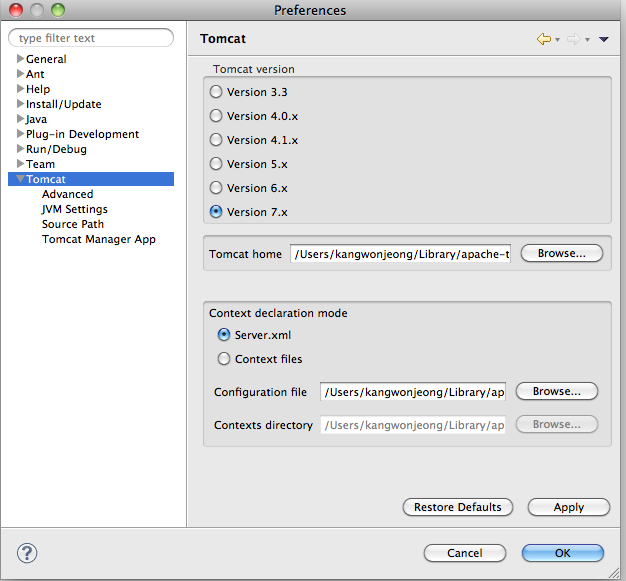The width and height of the screenshot is (626, 581).
Task: Select Tomcat Version 4.0.x
Action: point(216,116)
